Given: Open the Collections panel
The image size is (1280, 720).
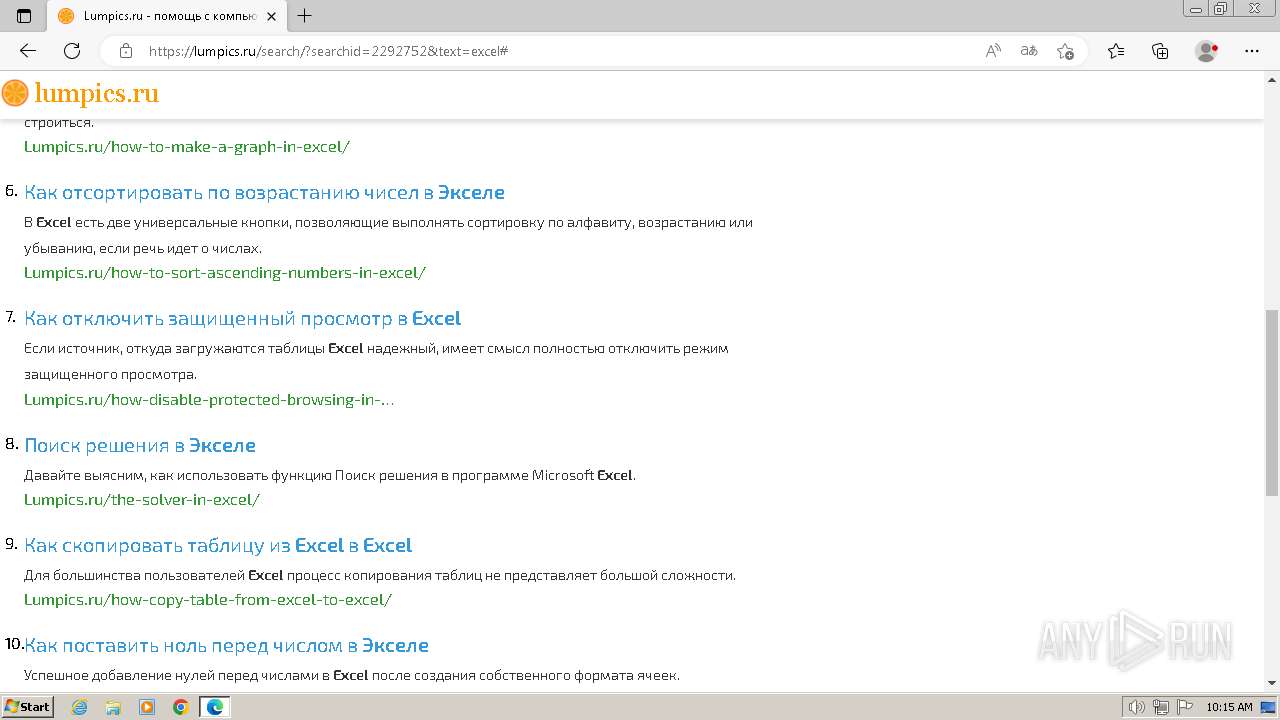Looking at the screenshot, I should pyautogui.click(x=1160, y=51).
